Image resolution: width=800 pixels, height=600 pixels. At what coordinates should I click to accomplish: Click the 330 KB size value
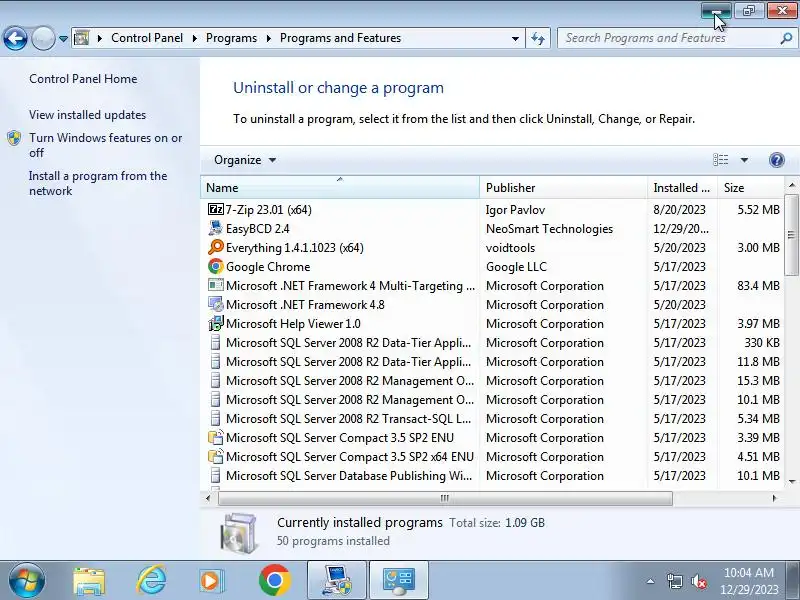(x=762, y=342)
